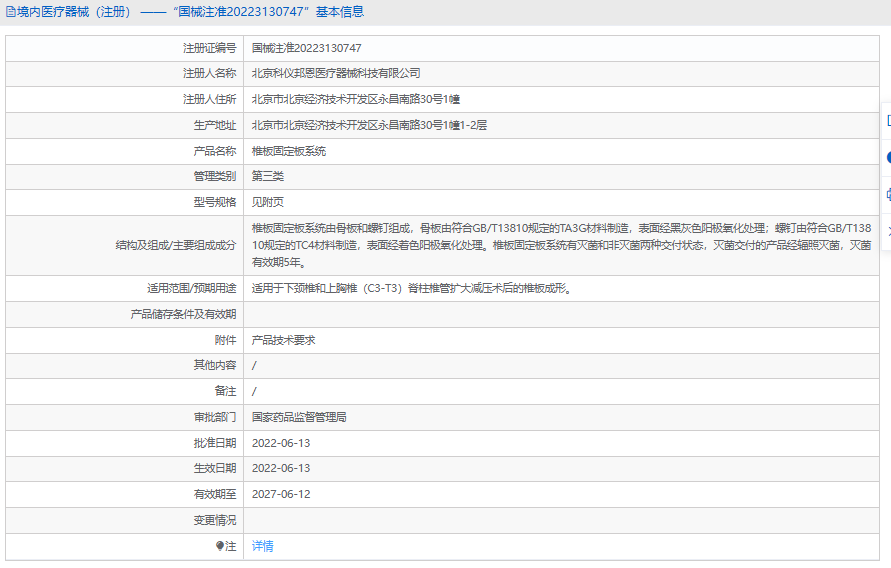
Task: Open the 详情 details link
Action: tap(263, 546)
